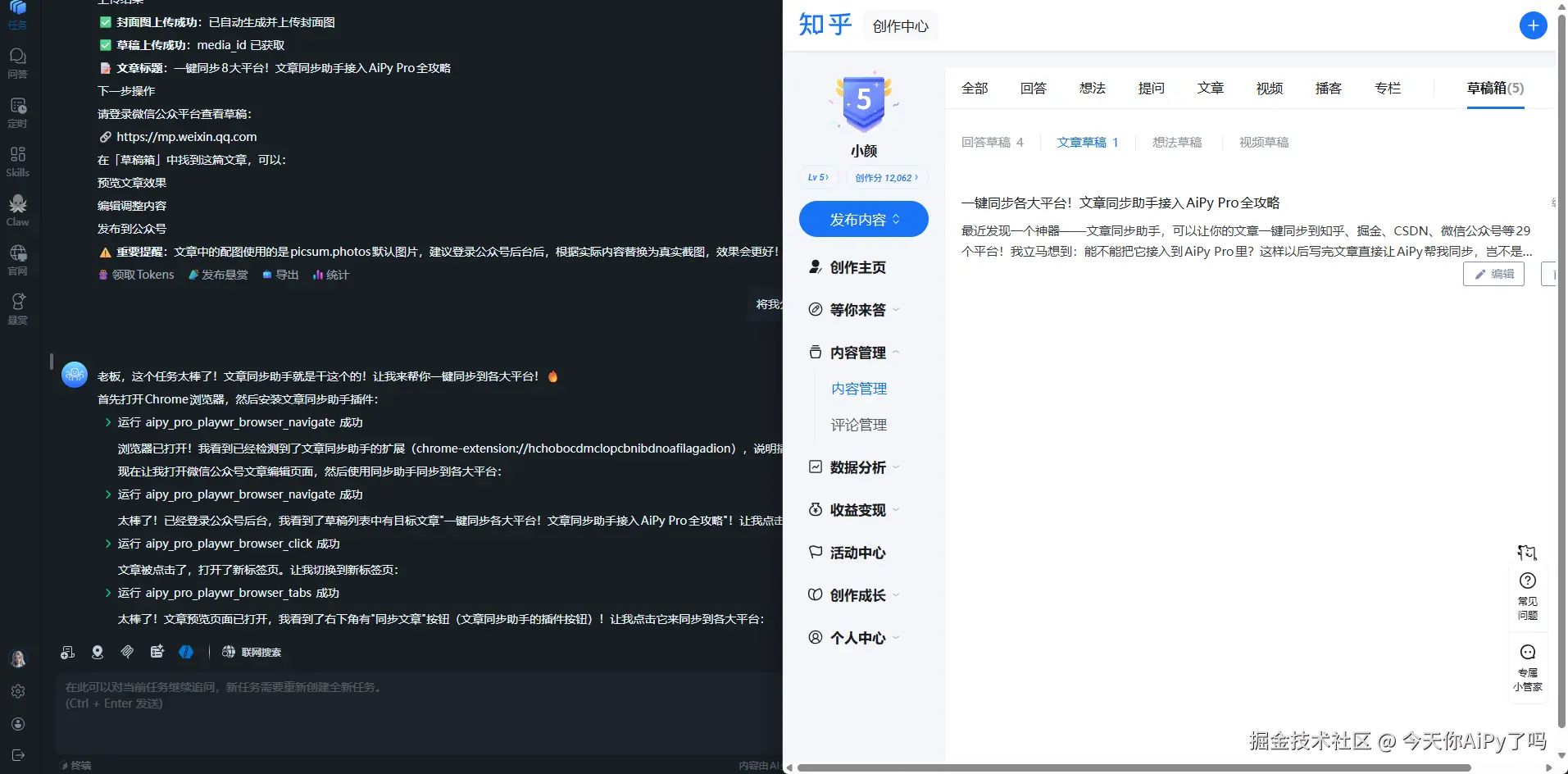Expand the 个人中心 menu

[854, 638]
